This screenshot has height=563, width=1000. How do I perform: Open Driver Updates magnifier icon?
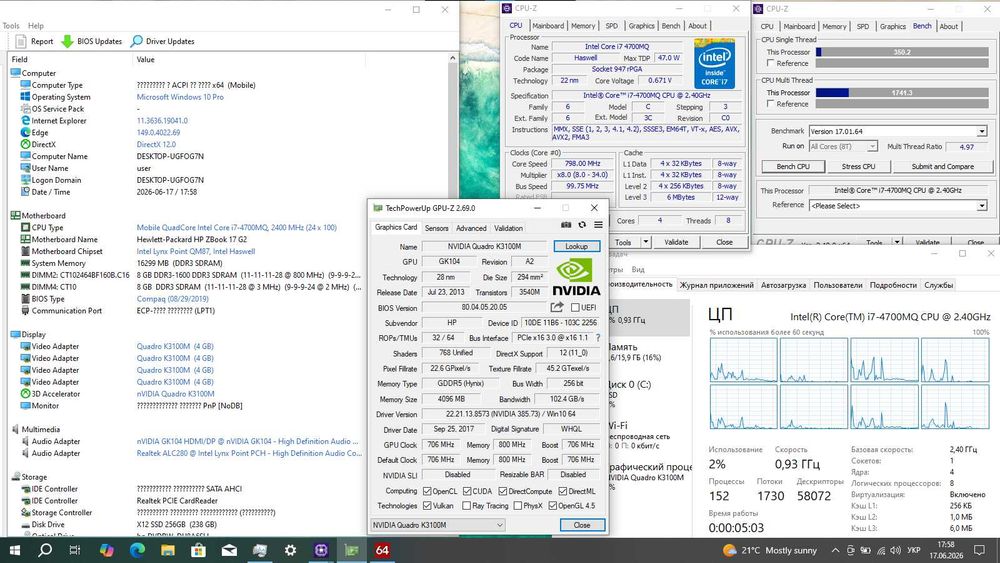pyautogui.click(x=136, y=41)
